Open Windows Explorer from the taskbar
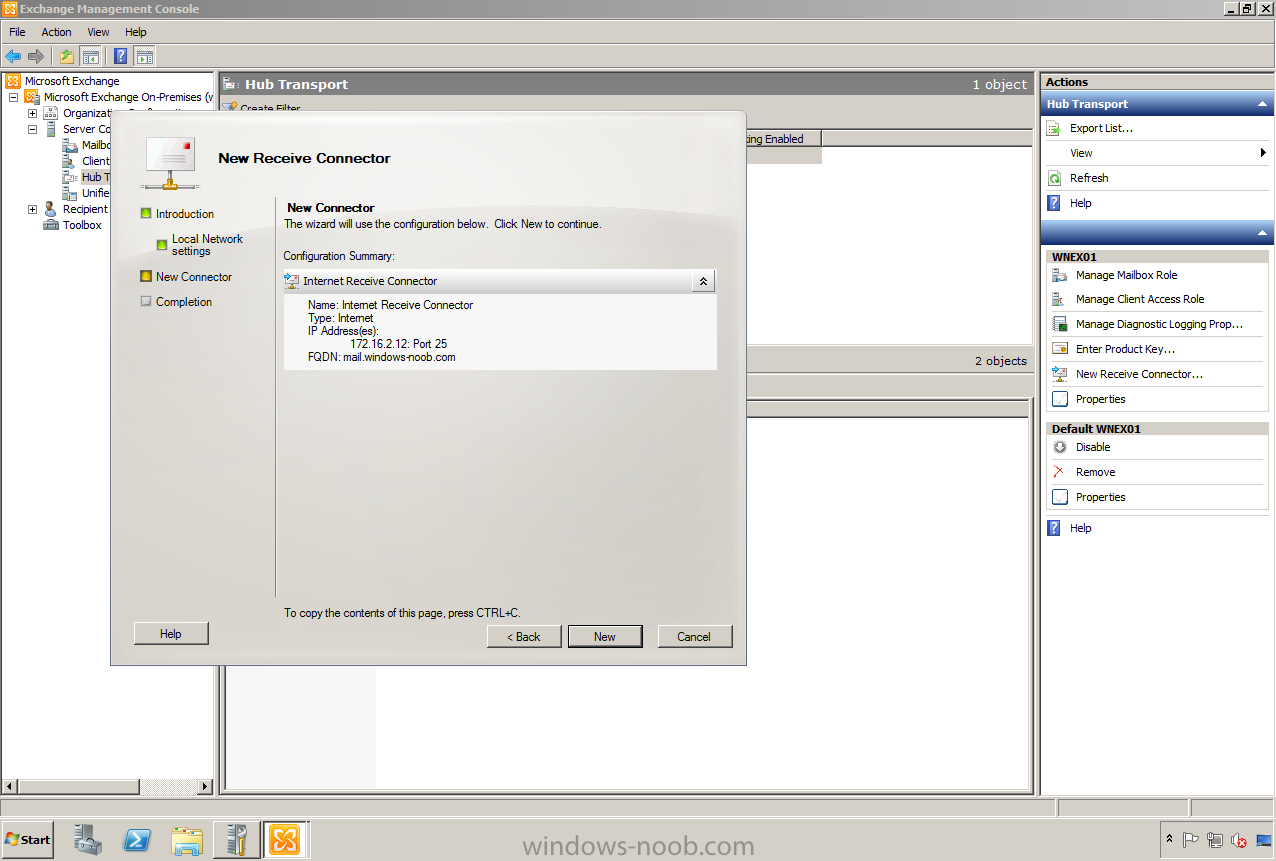The height and width of the screenshot is (861, 1276). point(187,840)
